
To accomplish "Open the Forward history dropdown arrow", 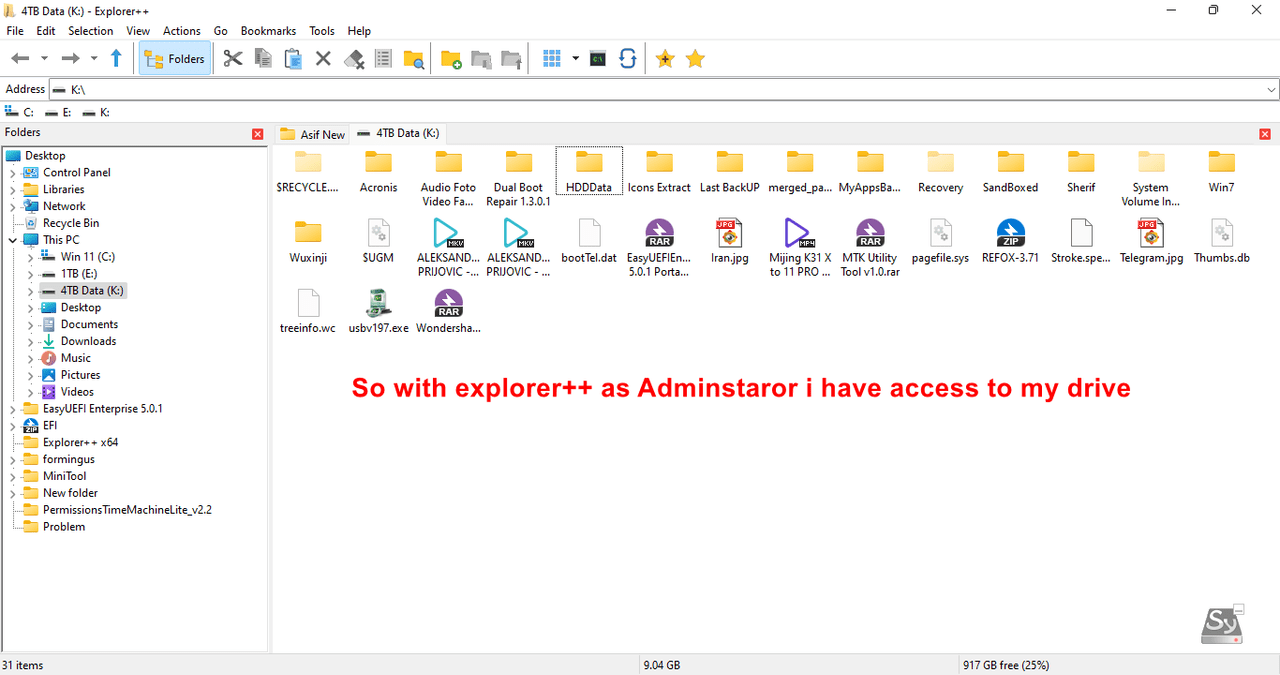I will [x=94, y=59].
